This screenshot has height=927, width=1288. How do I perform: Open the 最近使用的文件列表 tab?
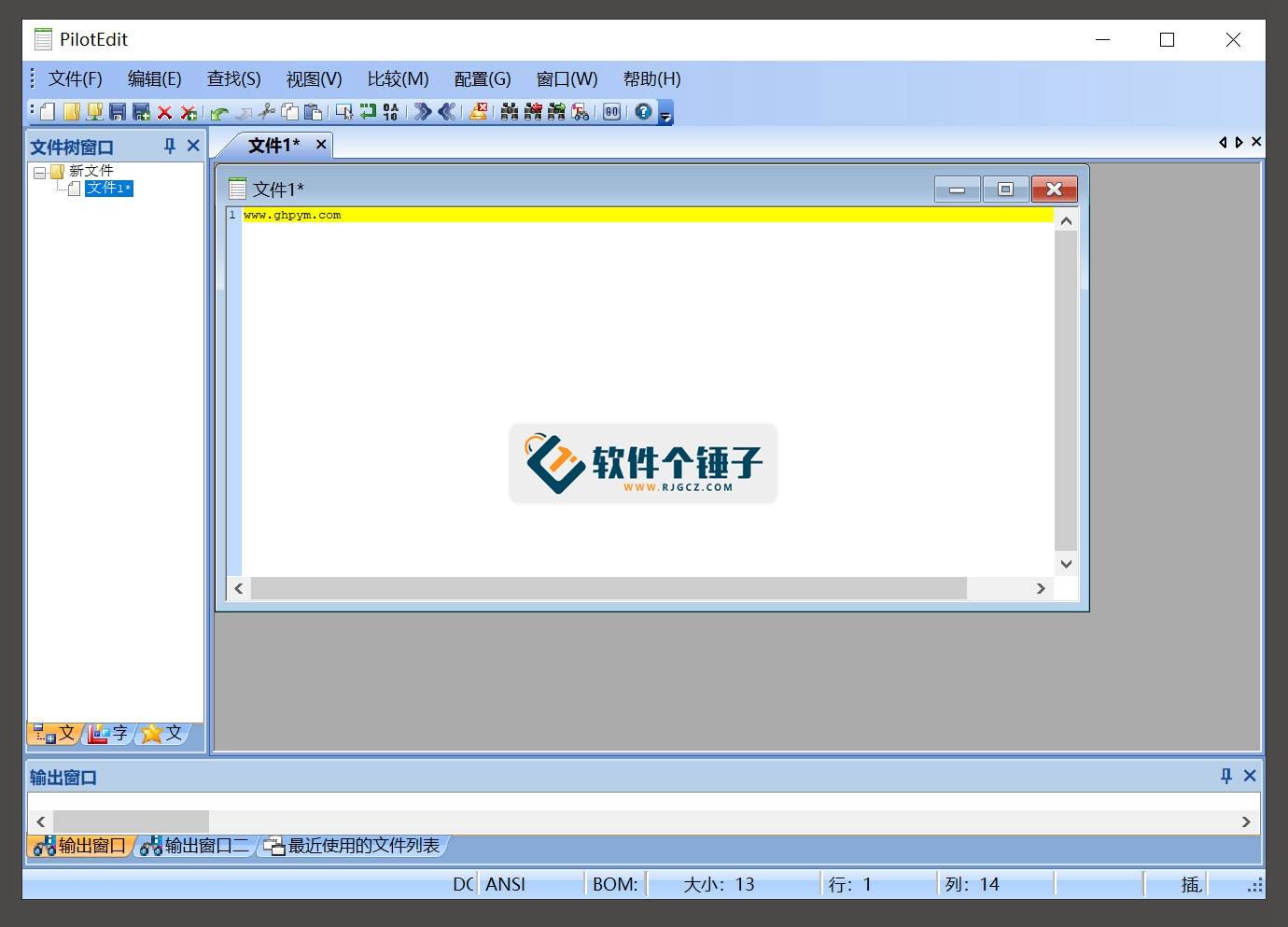click(x=353, y=846)
